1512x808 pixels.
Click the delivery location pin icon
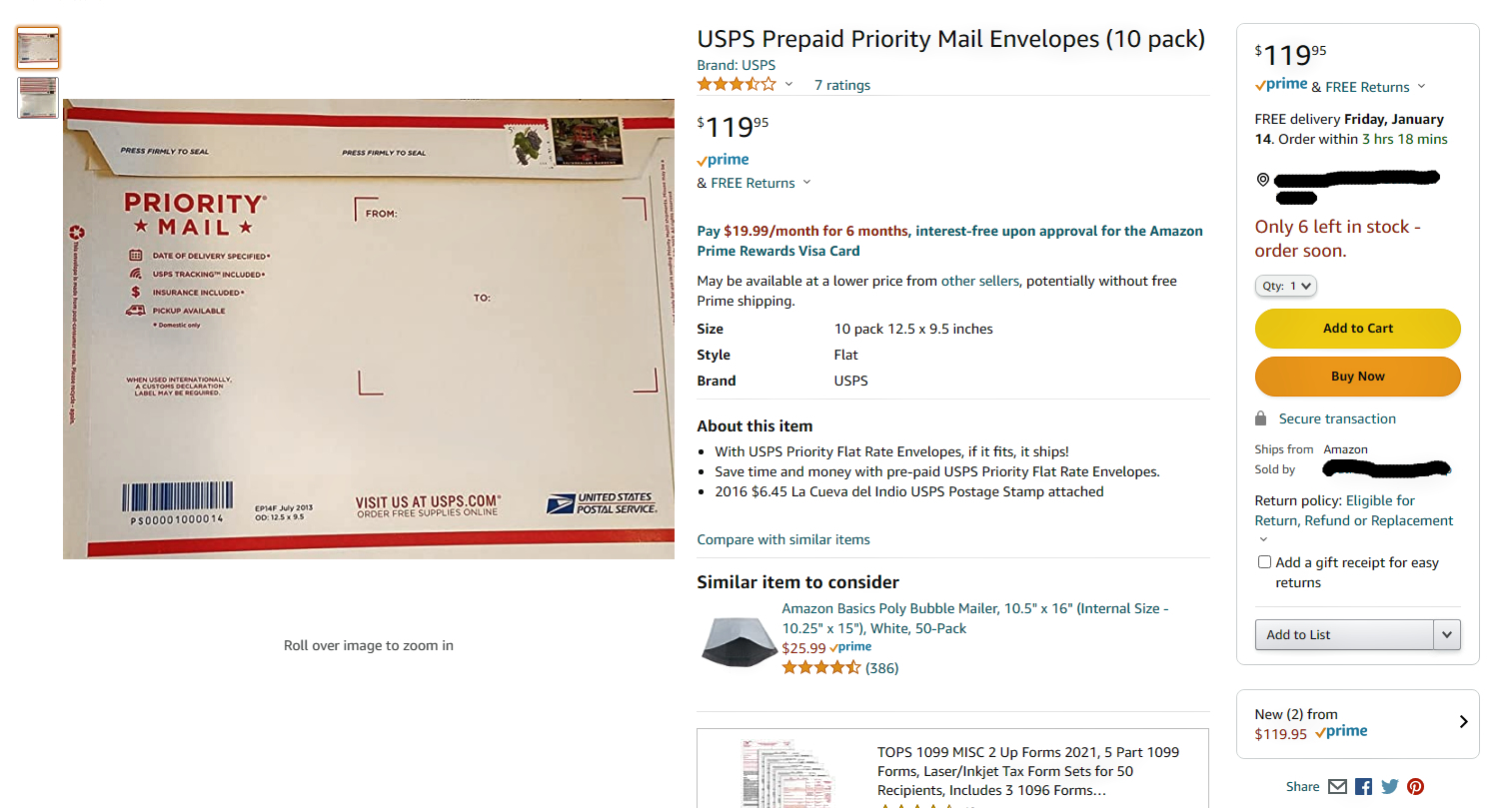[1263, 180]
